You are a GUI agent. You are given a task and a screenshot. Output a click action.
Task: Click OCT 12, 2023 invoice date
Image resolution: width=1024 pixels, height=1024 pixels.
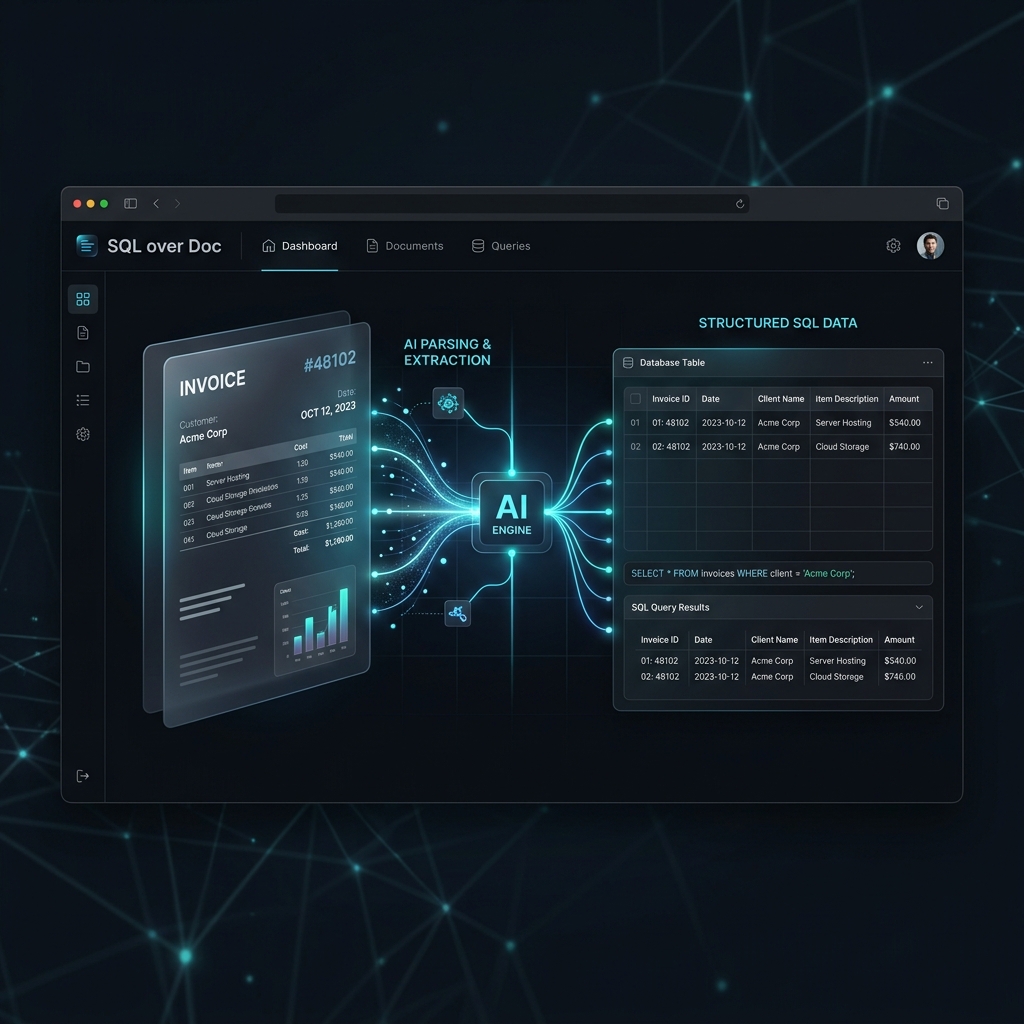[x=328, y=410]
